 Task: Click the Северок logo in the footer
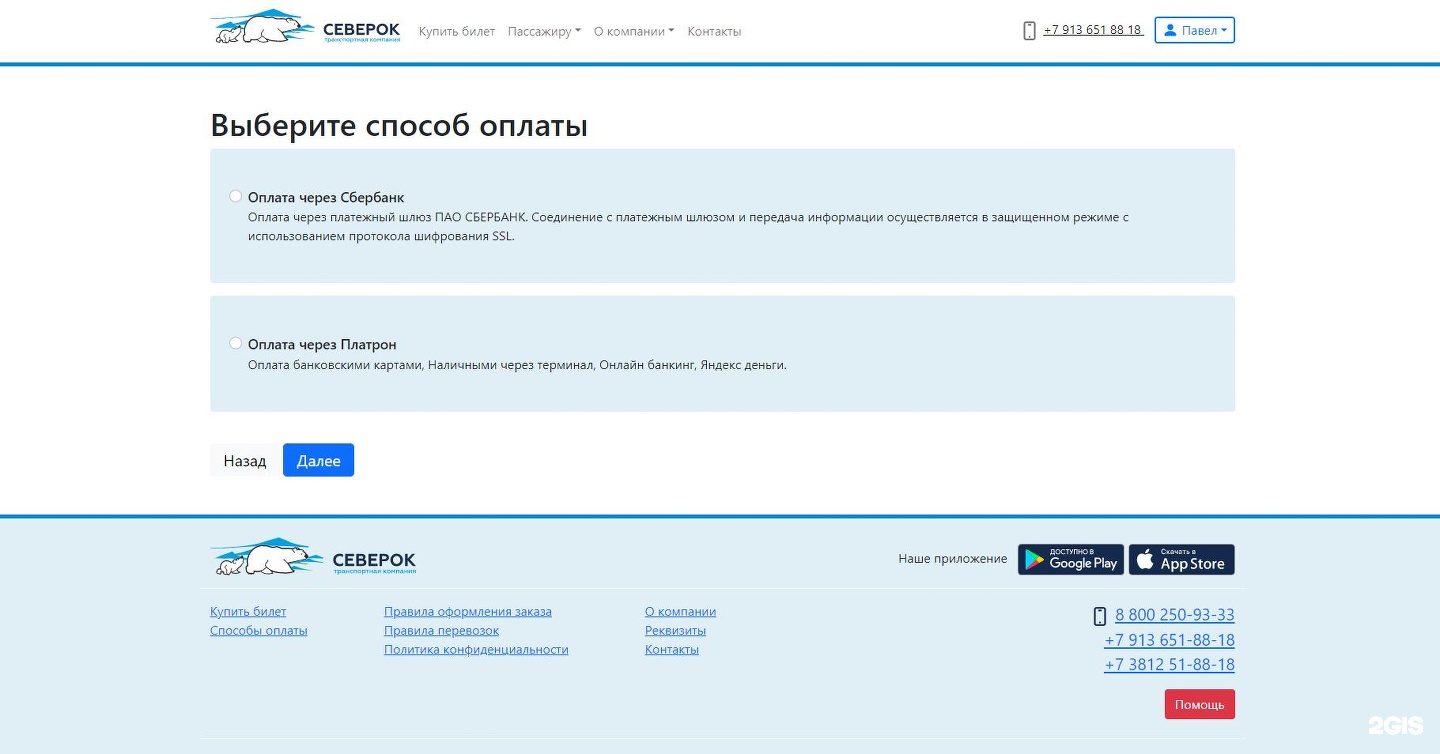(x=312, y=558)
